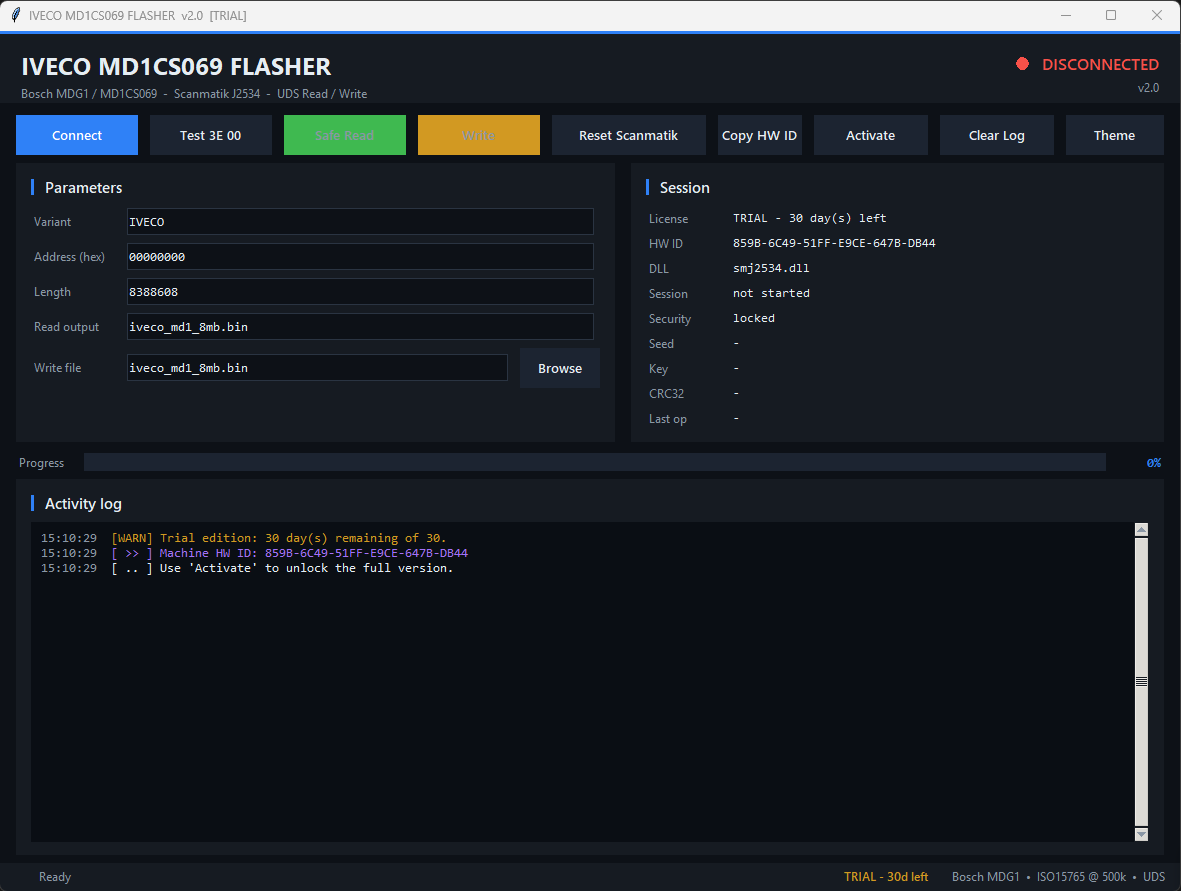Click the activity log scrollbar up arrow
This screenshot has height=891, width=1181.
[x=1141, y=529]
